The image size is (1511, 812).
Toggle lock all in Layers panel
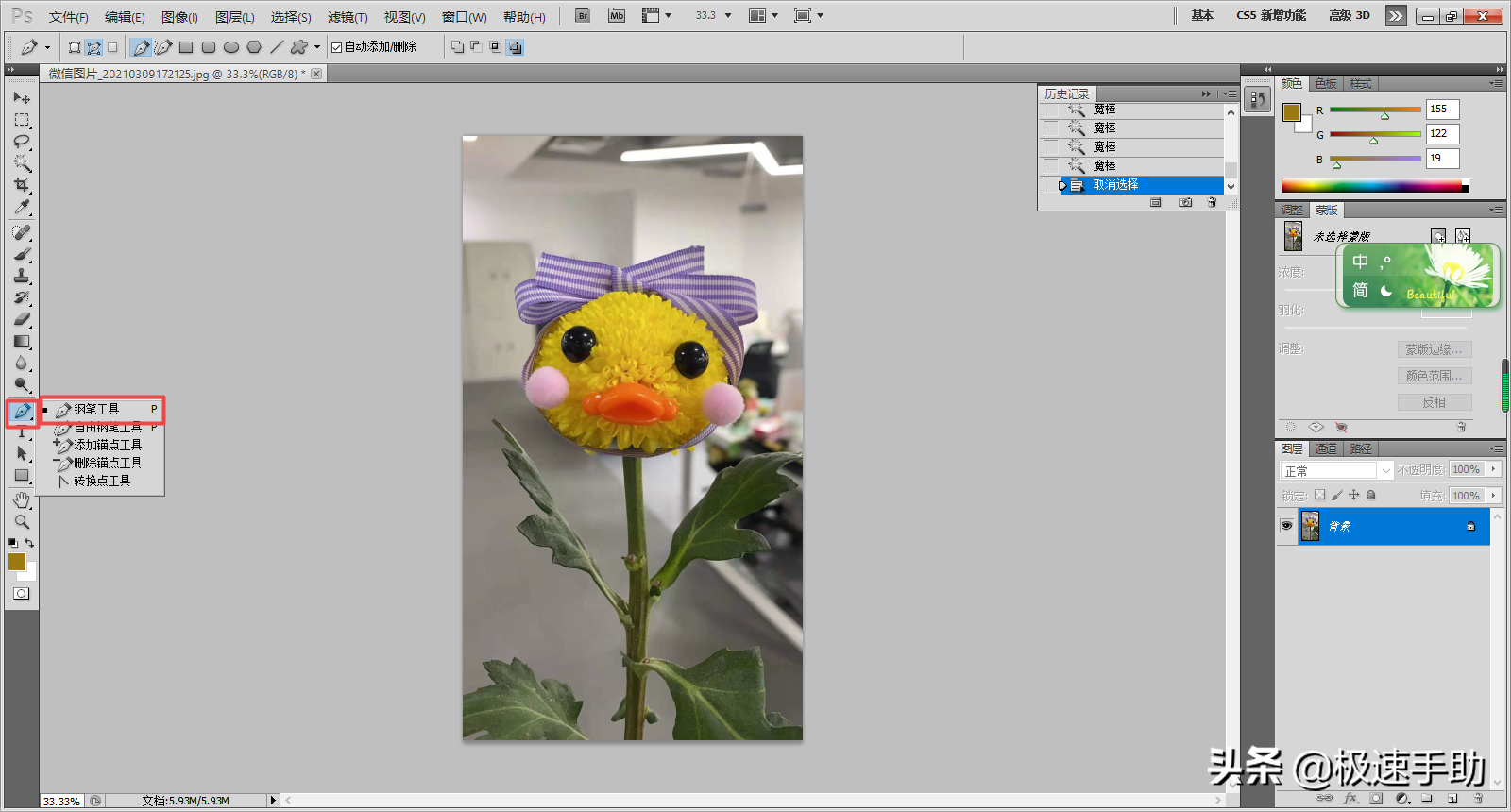[1371, 495]
